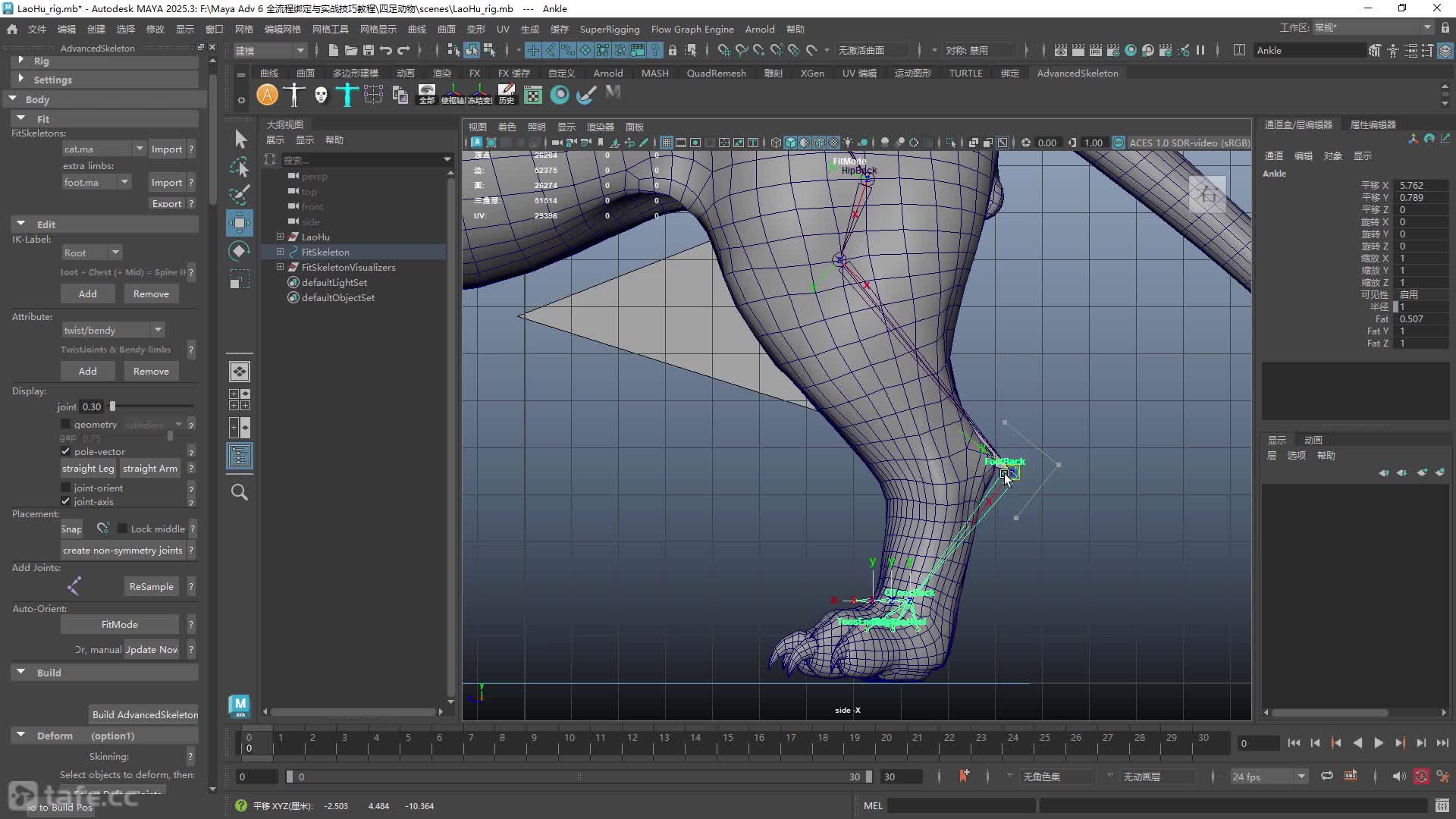Open the Arnold menu
This screenshot has width=1456, height=819.
point(760,29)
